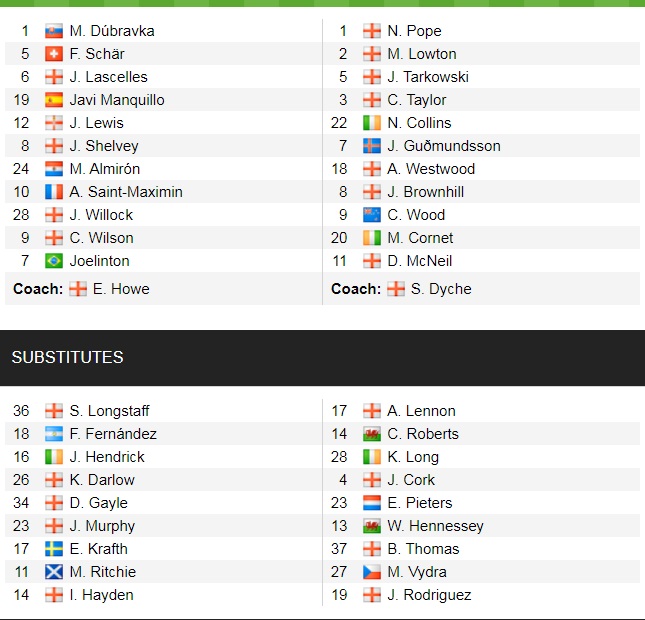This screenshot has height=620, width=645.
Task: Open N. Pope's player page
Action: click(414, 31)
